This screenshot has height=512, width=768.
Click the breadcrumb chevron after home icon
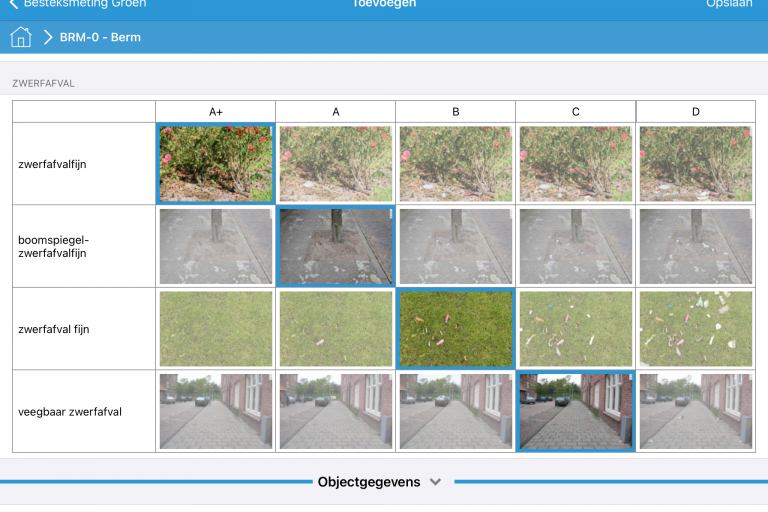pyautogui.click(x=48, y=38)
